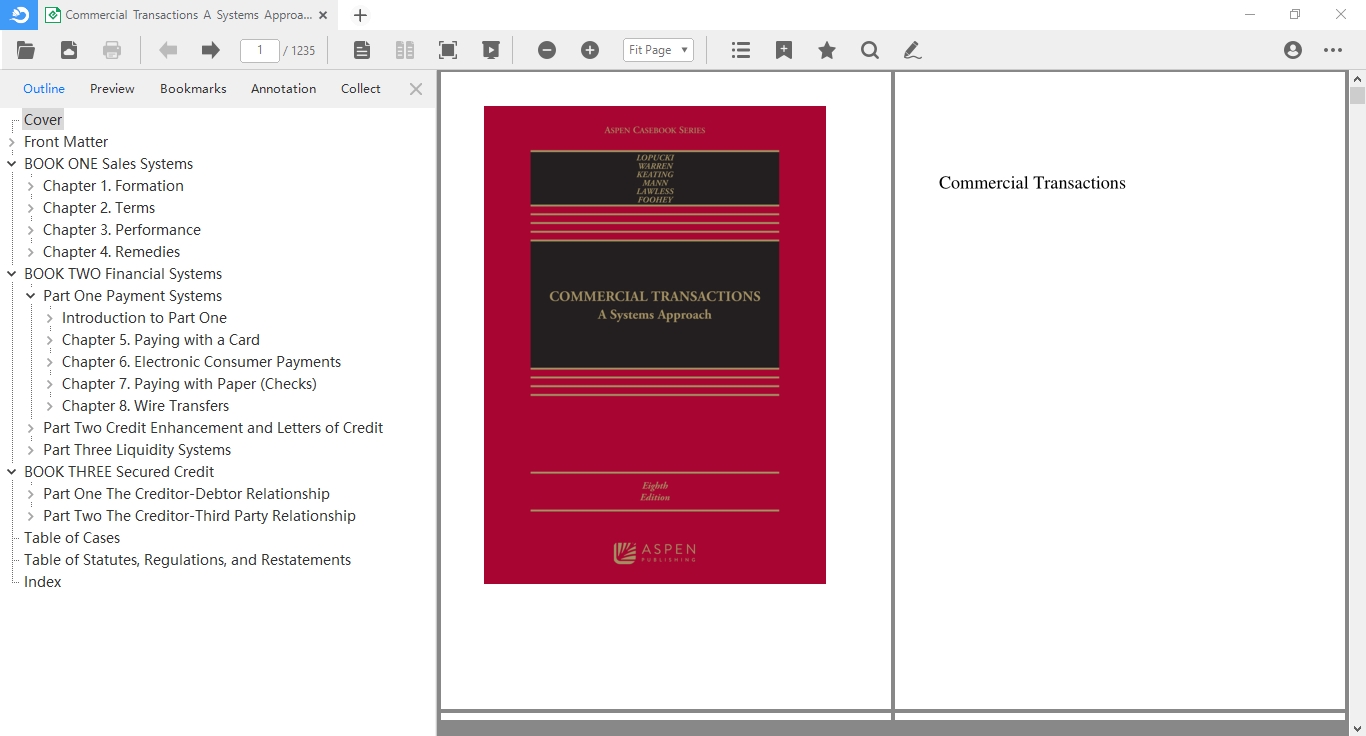The width and height of the screenshot is (1366, 736).
Task: Go to next page with right arrow
Action: [x=210, y=50]
